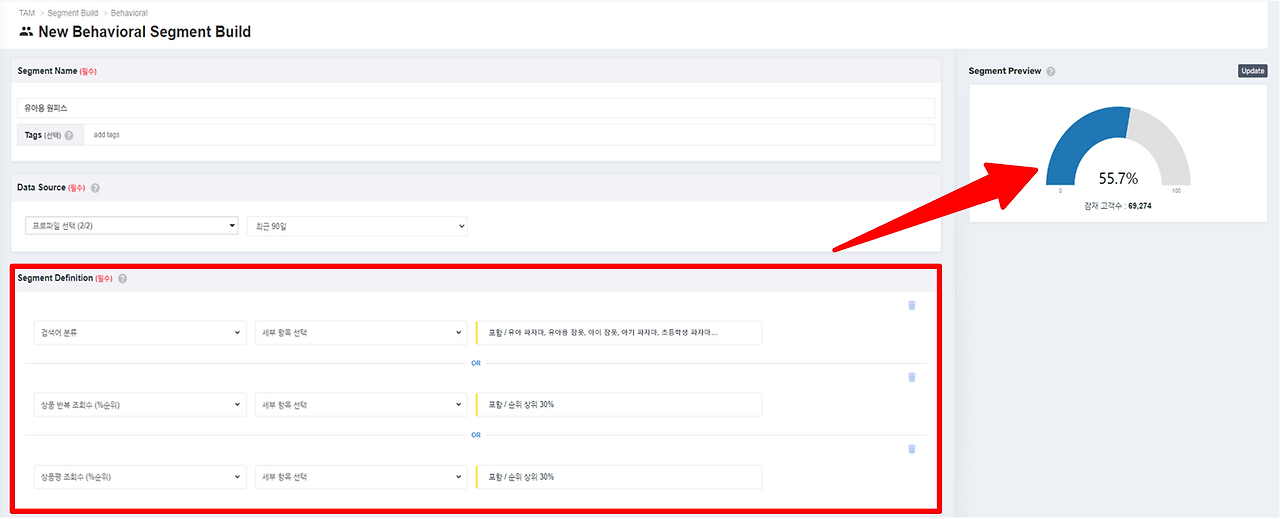Delete the 검색어 분류 condition row
This screenshot has height=519, width=1280.
pos(911,305)
